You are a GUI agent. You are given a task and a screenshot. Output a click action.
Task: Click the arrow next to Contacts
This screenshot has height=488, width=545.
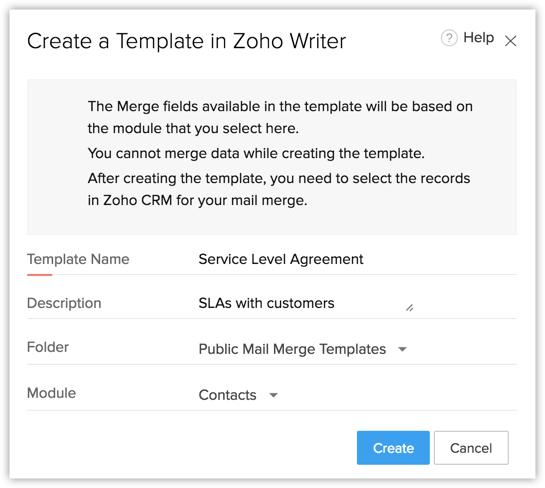(274, 395)
